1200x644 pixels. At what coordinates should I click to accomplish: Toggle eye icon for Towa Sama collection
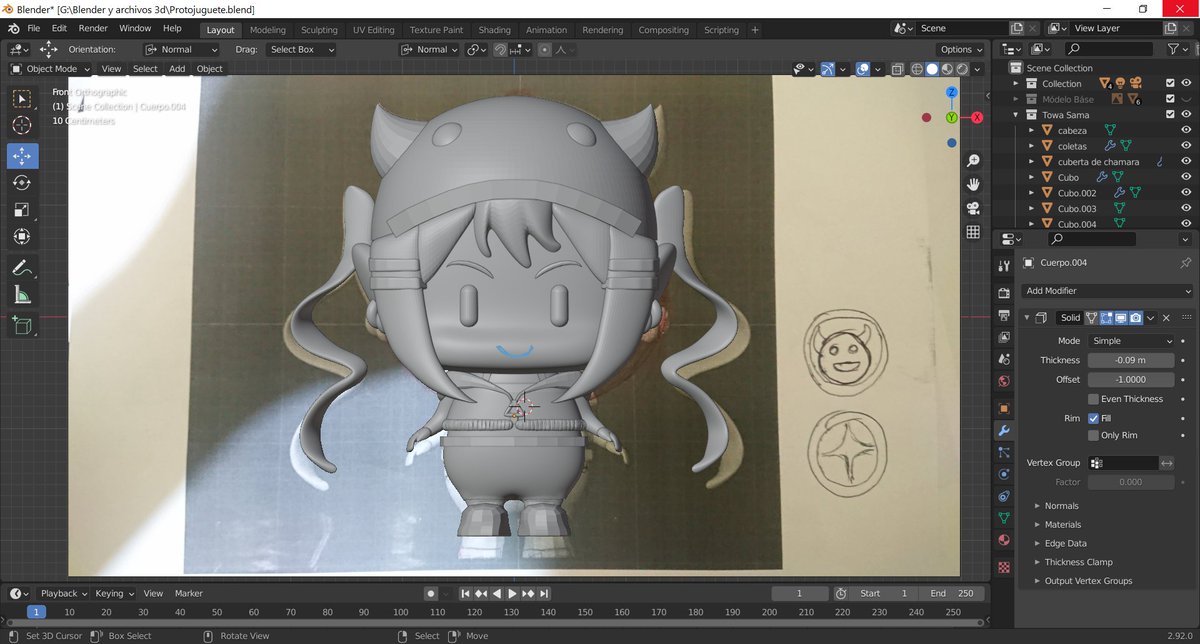(x=1186, y=115)
